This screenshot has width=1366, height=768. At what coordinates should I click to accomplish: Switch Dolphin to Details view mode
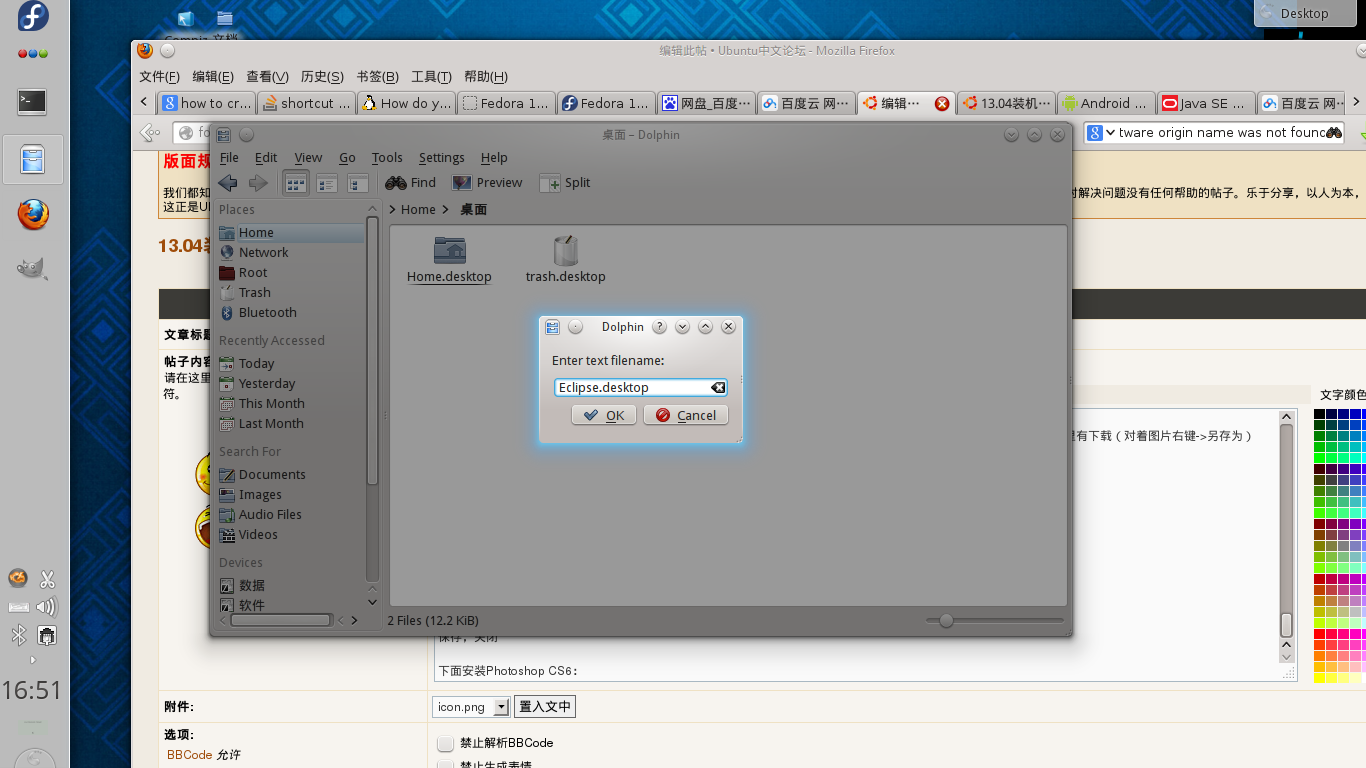[357, 183]
